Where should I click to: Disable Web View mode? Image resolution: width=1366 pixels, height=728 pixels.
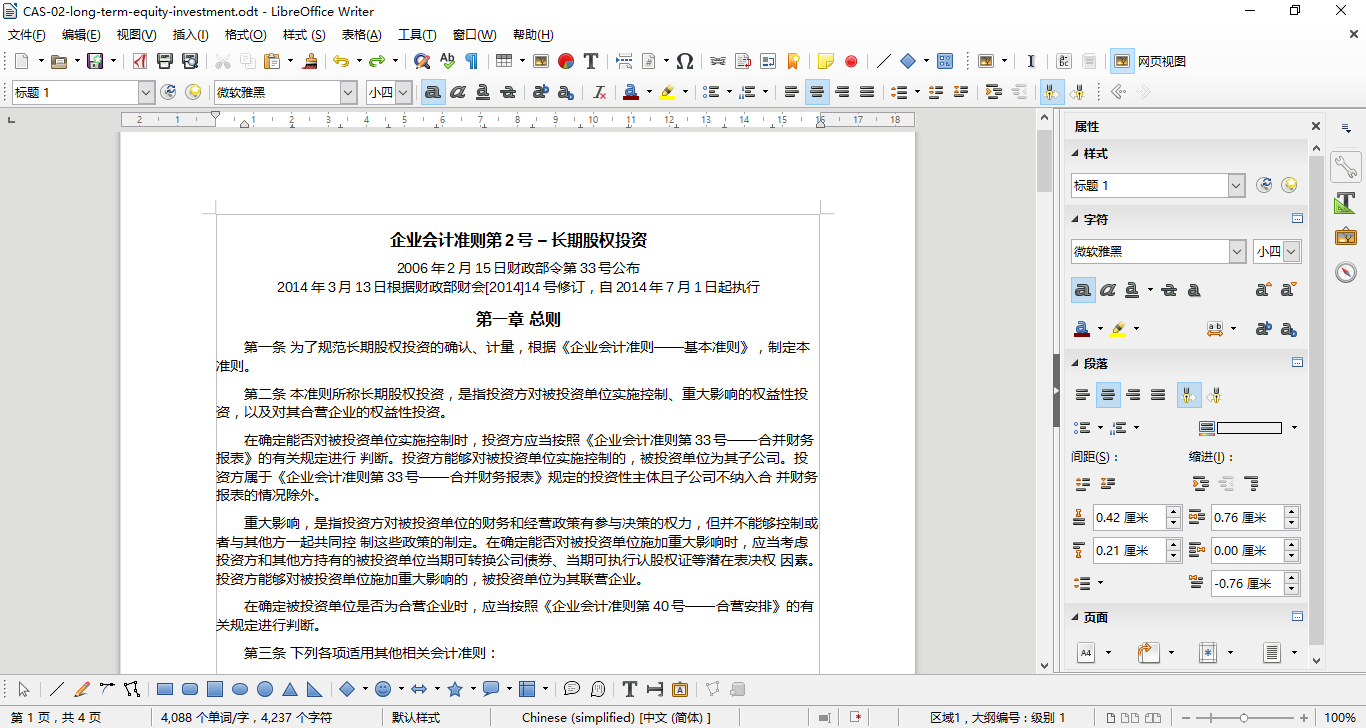pyautogui.click(x=1121, y=61)
